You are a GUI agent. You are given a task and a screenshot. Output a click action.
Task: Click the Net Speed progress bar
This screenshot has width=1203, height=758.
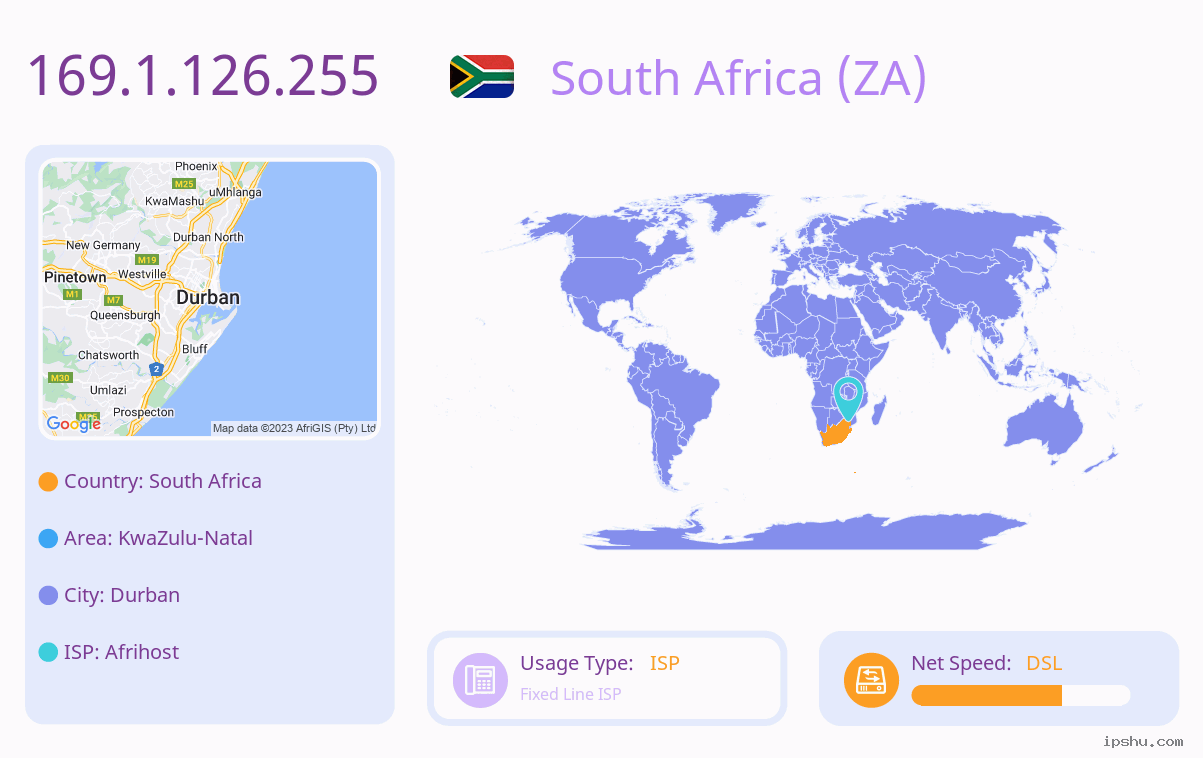click(x=1021, y=695)
